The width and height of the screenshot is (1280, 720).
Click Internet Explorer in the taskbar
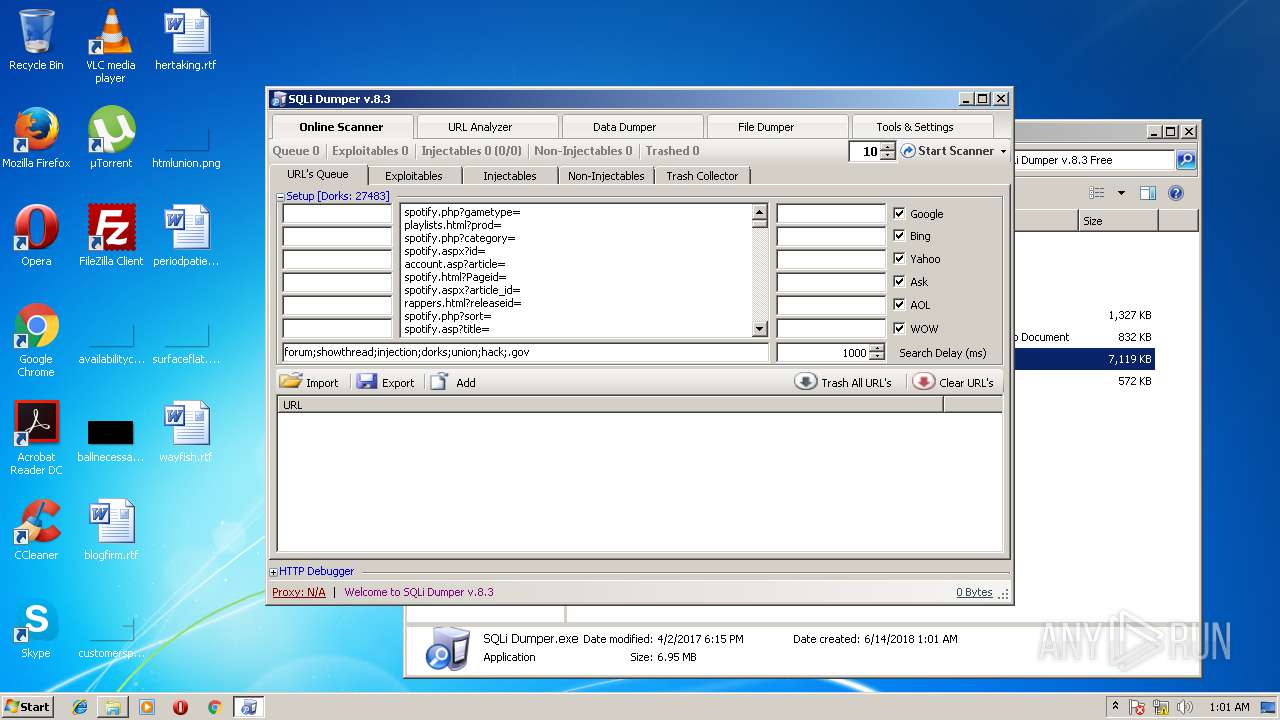tap(80, 707)
